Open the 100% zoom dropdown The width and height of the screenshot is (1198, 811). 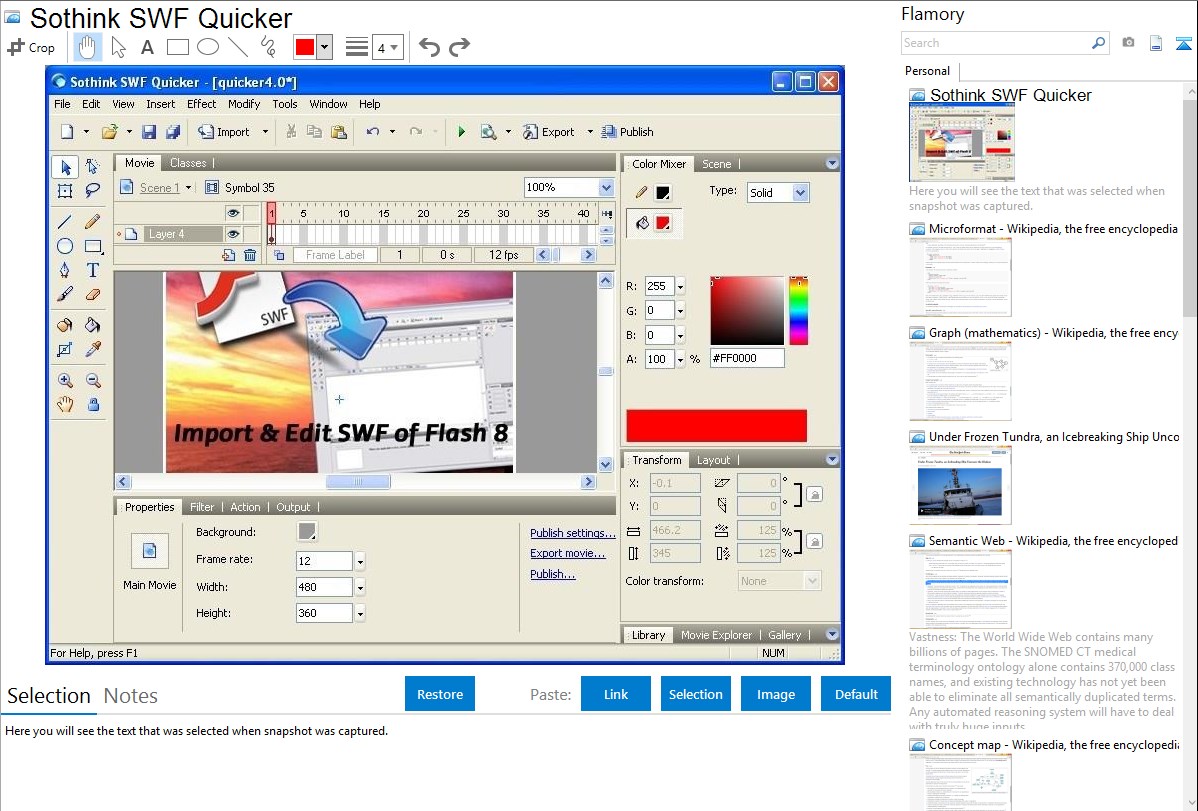click(x=605, y=187)
